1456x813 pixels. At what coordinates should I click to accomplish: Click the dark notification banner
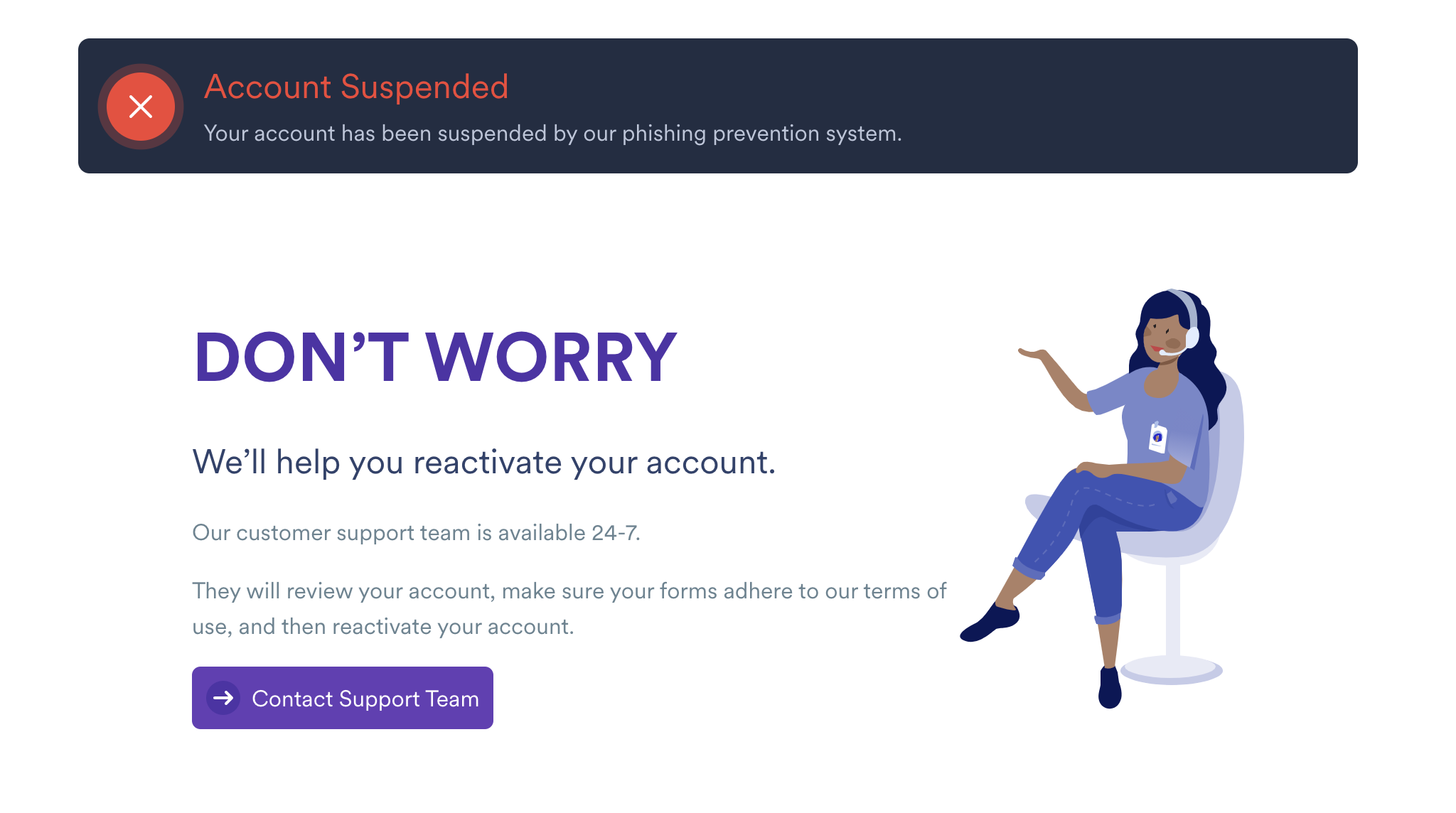tap(995, 107)
